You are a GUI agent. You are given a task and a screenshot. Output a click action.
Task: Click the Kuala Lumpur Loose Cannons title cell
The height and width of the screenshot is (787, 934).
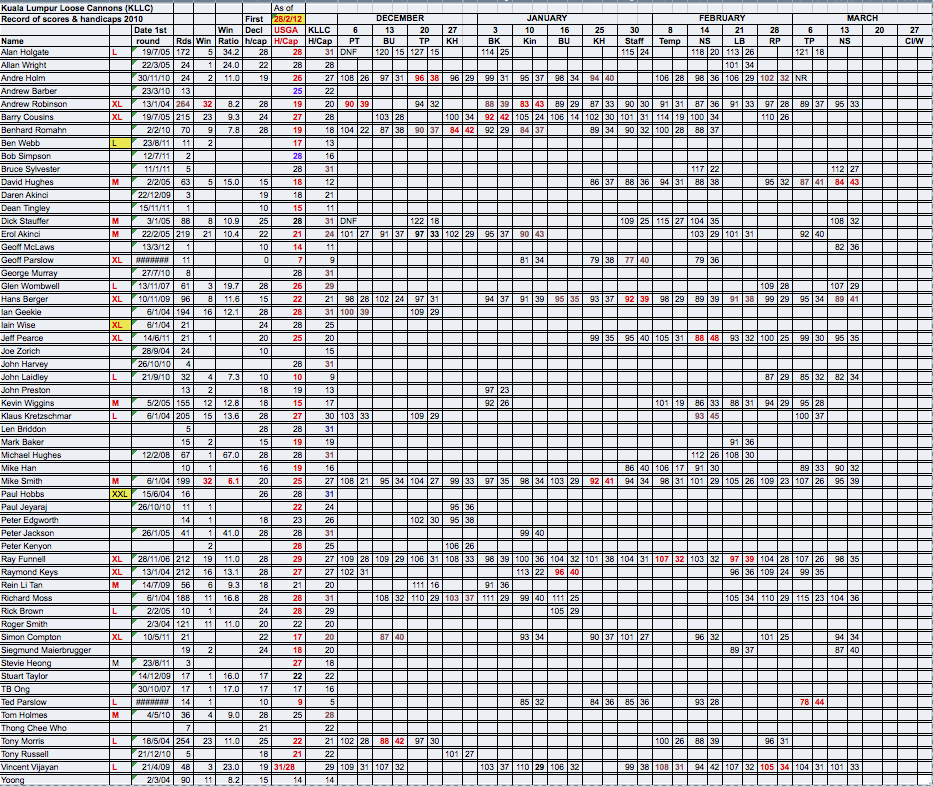coord(60,8)
